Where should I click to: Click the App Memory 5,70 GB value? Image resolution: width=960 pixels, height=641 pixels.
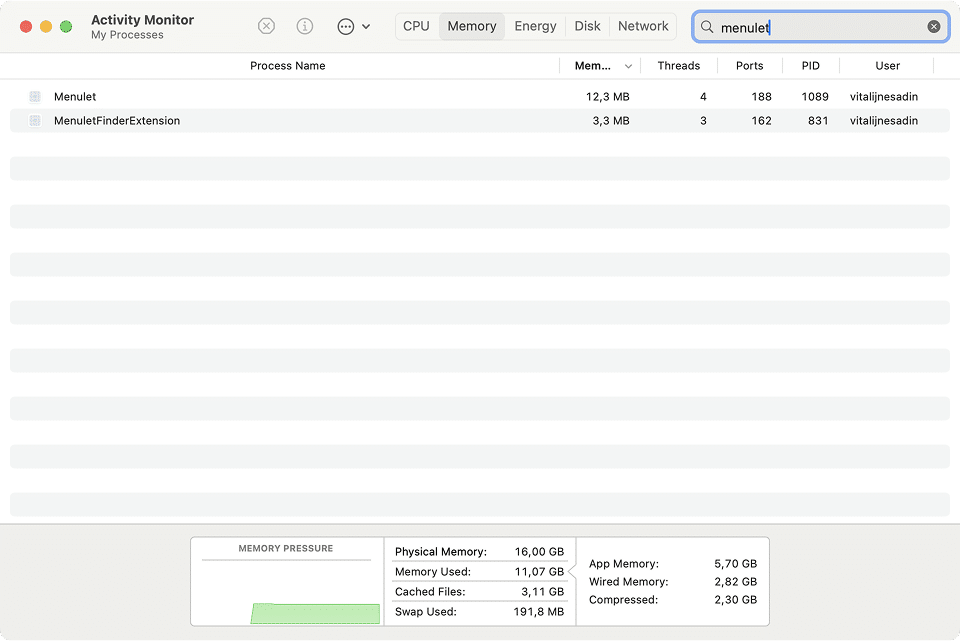[x=735, y=563]
